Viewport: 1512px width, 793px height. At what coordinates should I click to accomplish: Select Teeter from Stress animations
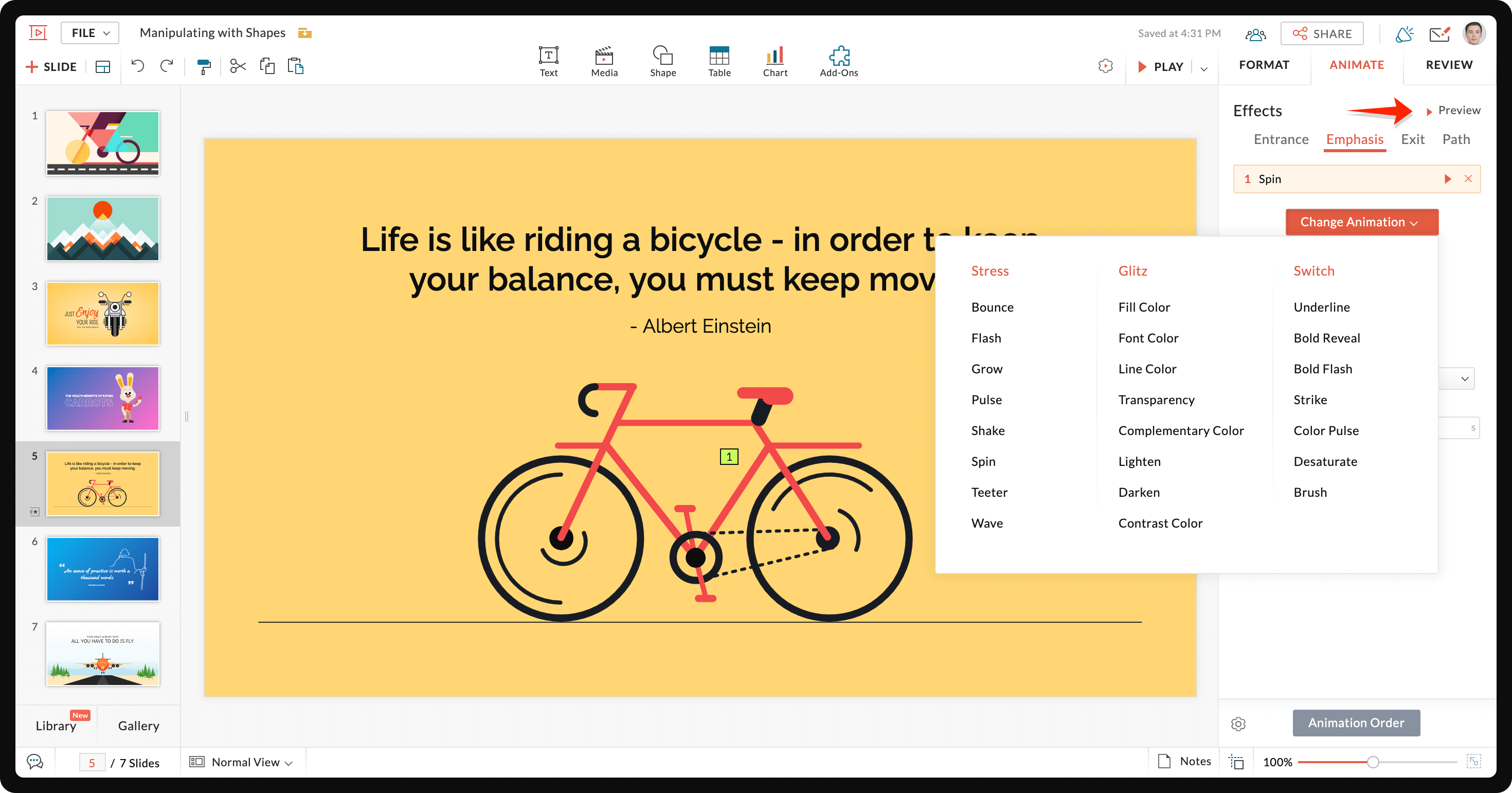pyautogui.click(x=989, y=493)
